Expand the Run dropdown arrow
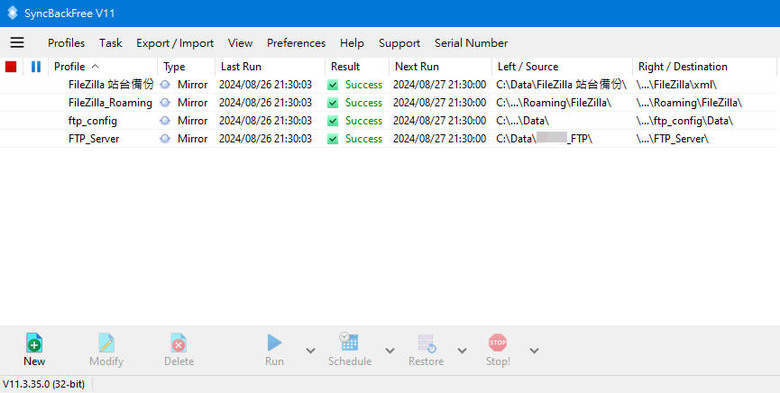The width and height of the screenshot is (780, 393). (x=310, y=351)
